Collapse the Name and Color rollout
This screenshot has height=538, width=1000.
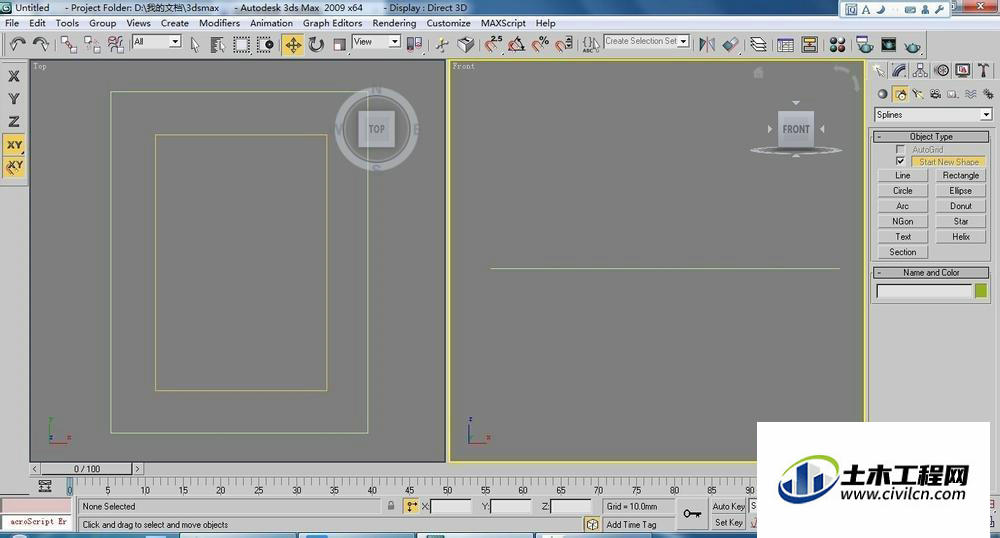[x=931, y=272]
